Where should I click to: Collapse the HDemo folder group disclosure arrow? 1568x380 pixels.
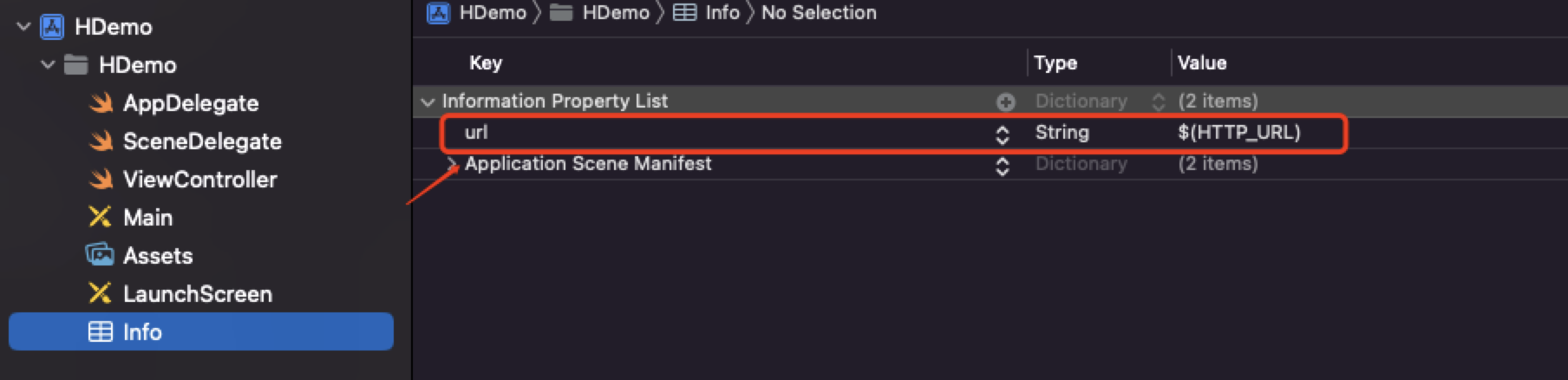pyautogui.click(x=48, y=65)
